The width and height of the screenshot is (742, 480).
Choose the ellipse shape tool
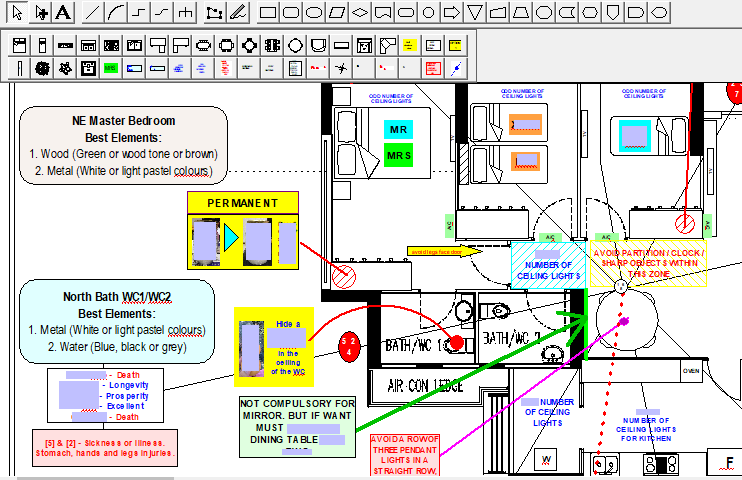313,13
